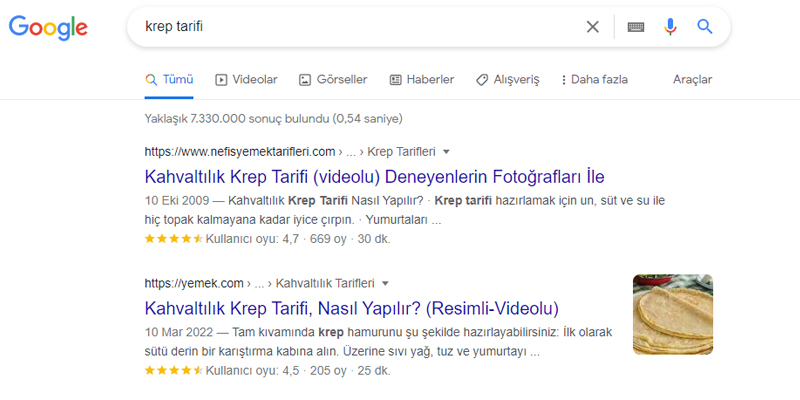Image resolution: width=800 pixels, height=400 pixels.
Task: Open the on-screen keyboard icon
Action: tap(636, 27)
